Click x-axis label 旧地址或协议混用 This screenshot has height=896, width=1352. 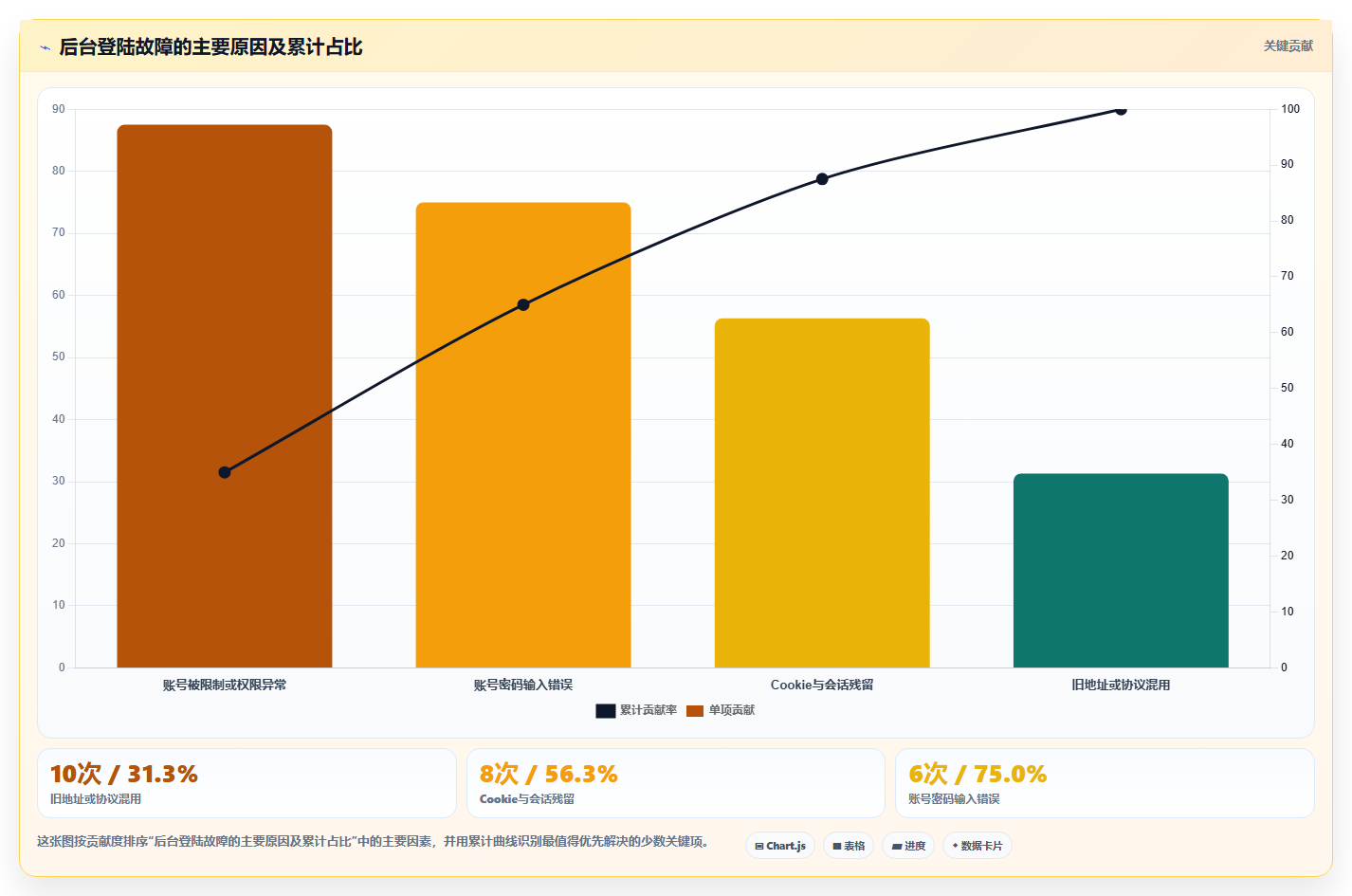[1121, 685]
